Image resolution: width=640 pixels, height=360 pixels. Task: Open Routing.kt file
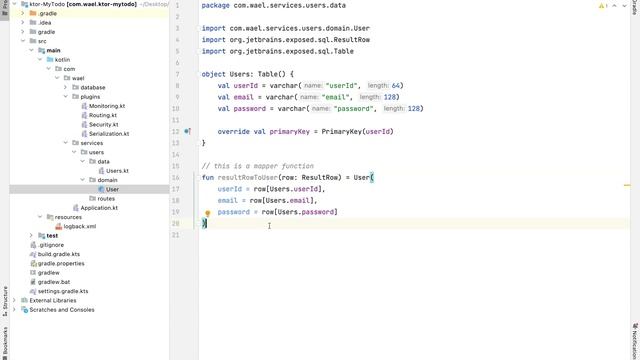[x=103, y=115]
